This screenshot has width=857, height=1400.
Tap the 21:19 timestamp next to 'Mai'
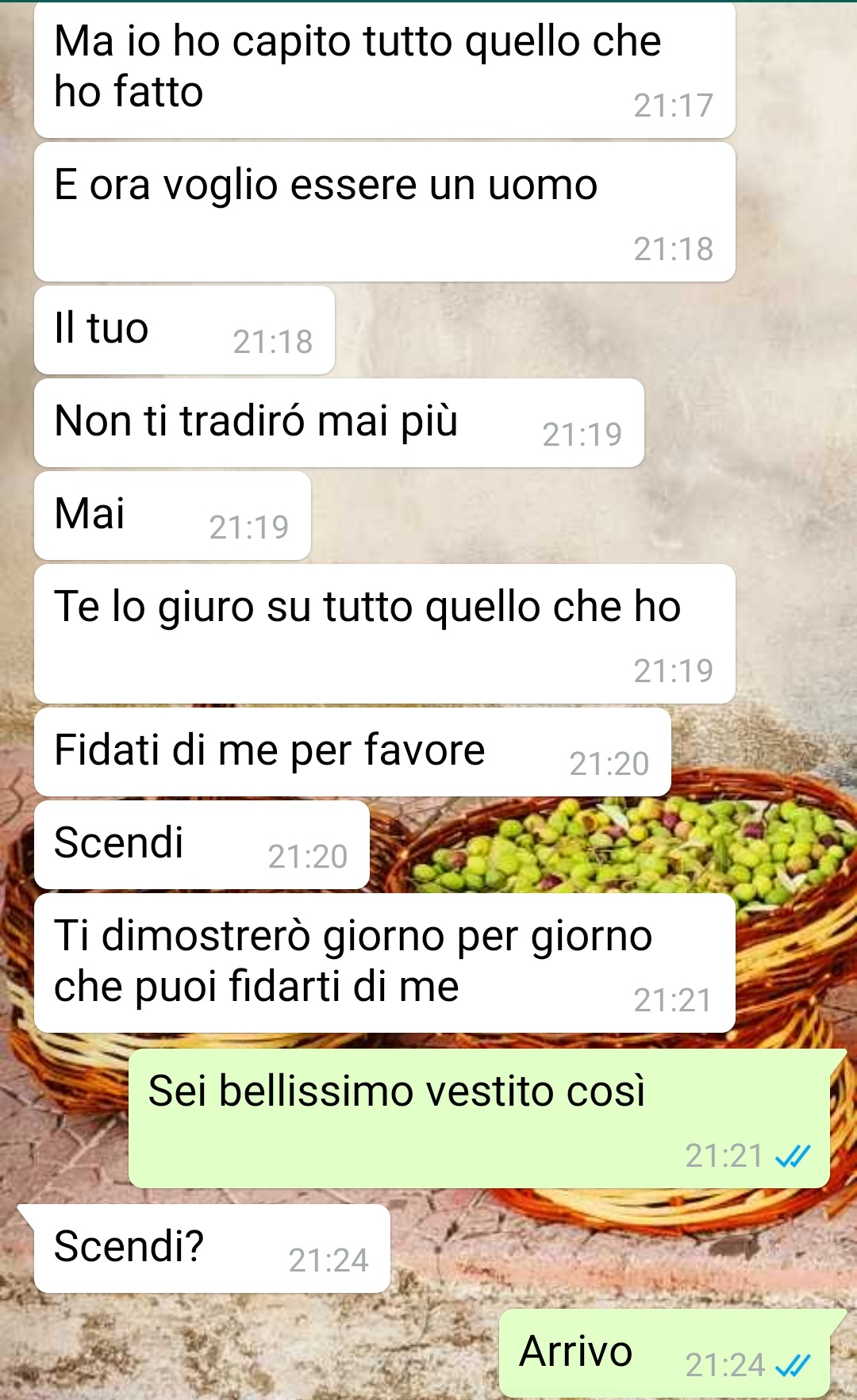pyautogui.click(x=249, y=527)
